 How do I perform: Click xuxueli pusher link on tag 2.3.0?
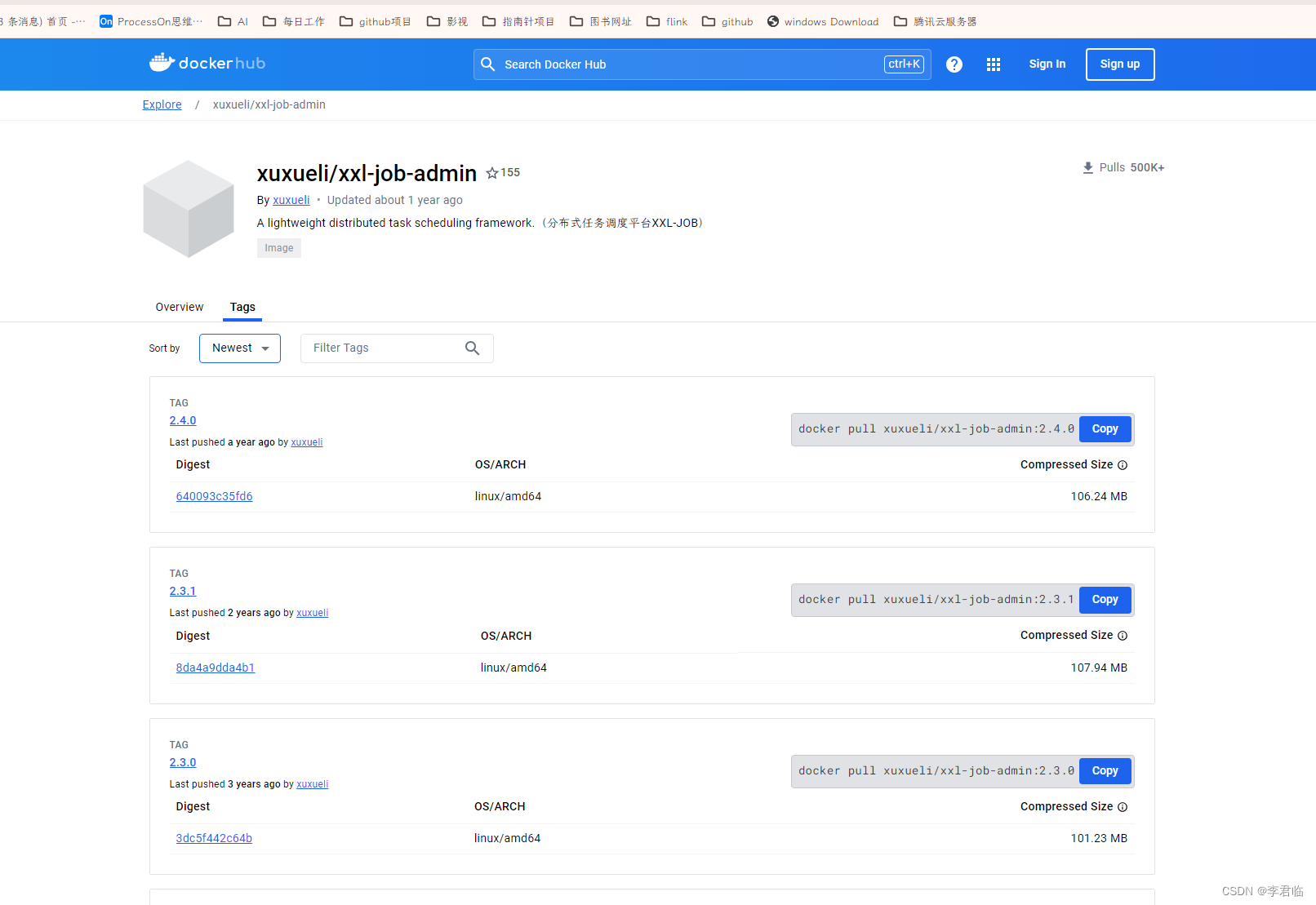click(313, 784)
